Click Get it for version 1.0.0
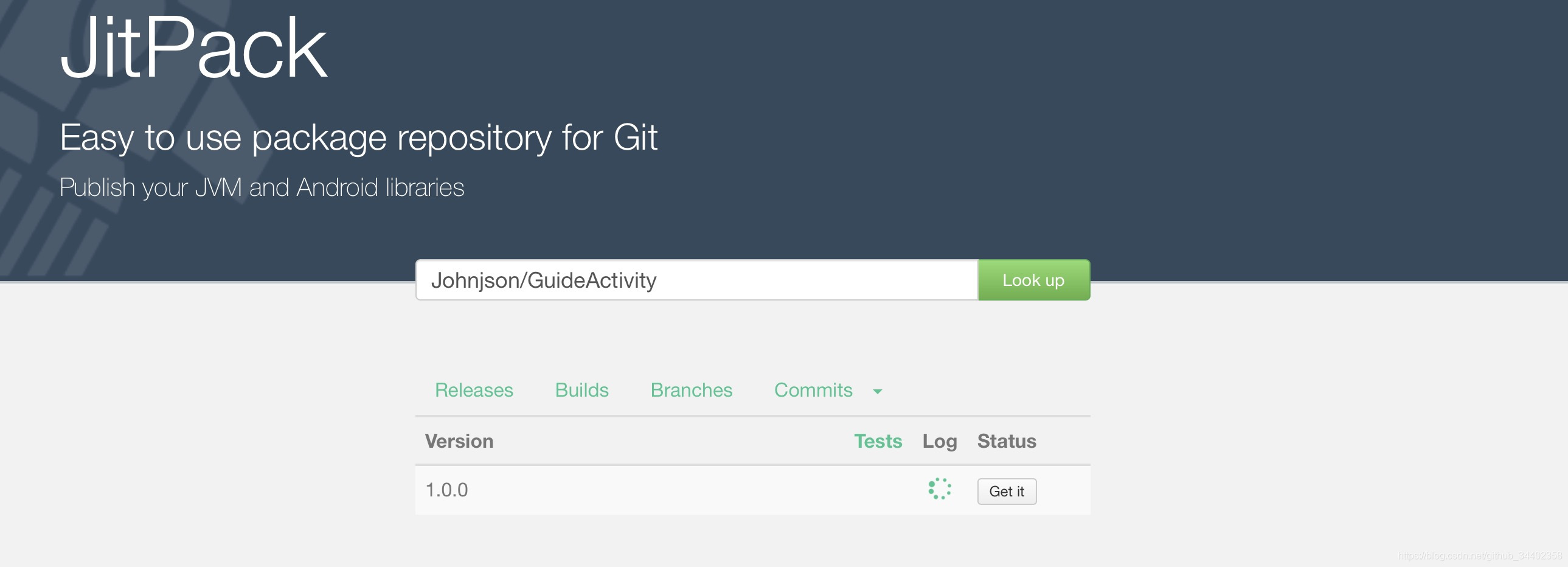 pos(1006,491)
